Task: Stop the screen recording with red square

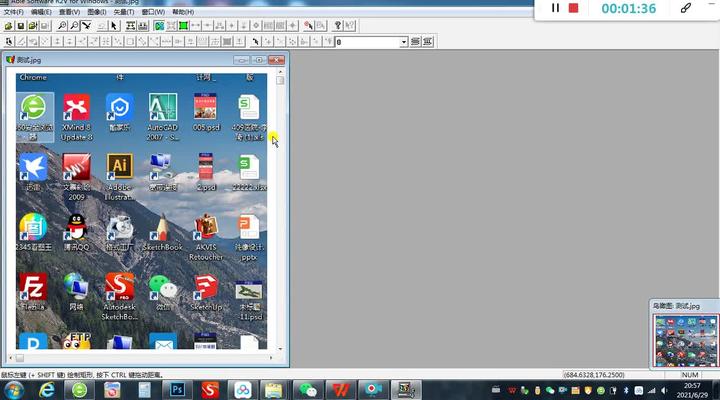Action: [x=573, y=8]
